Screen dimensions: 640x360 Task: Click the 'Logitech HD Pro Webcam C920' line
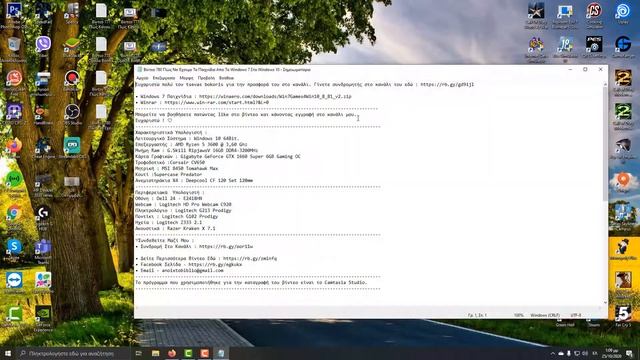pos(183,204)
